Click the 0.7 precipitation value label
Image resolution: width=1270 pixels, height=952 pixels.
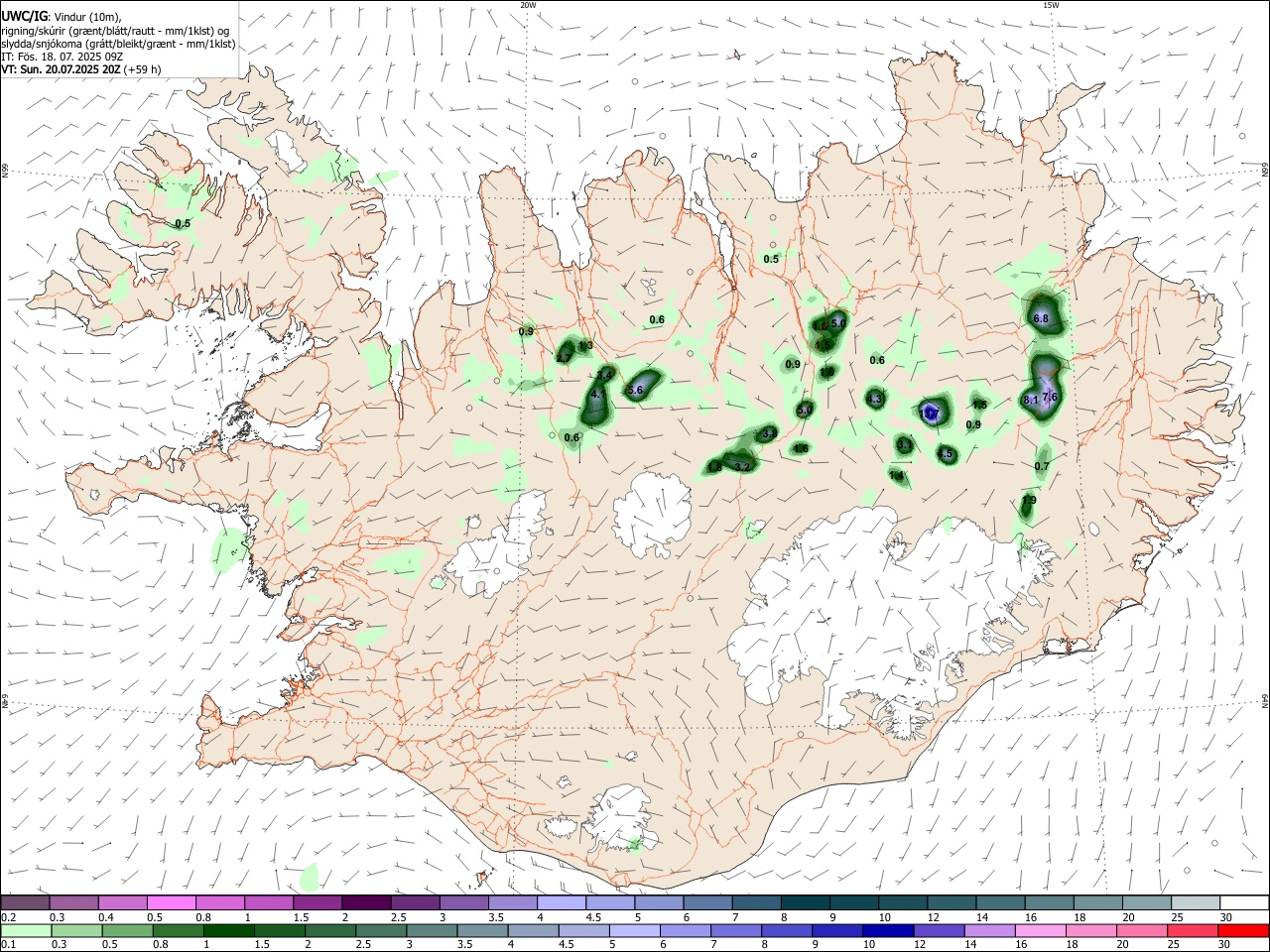tap(1042, 466)
